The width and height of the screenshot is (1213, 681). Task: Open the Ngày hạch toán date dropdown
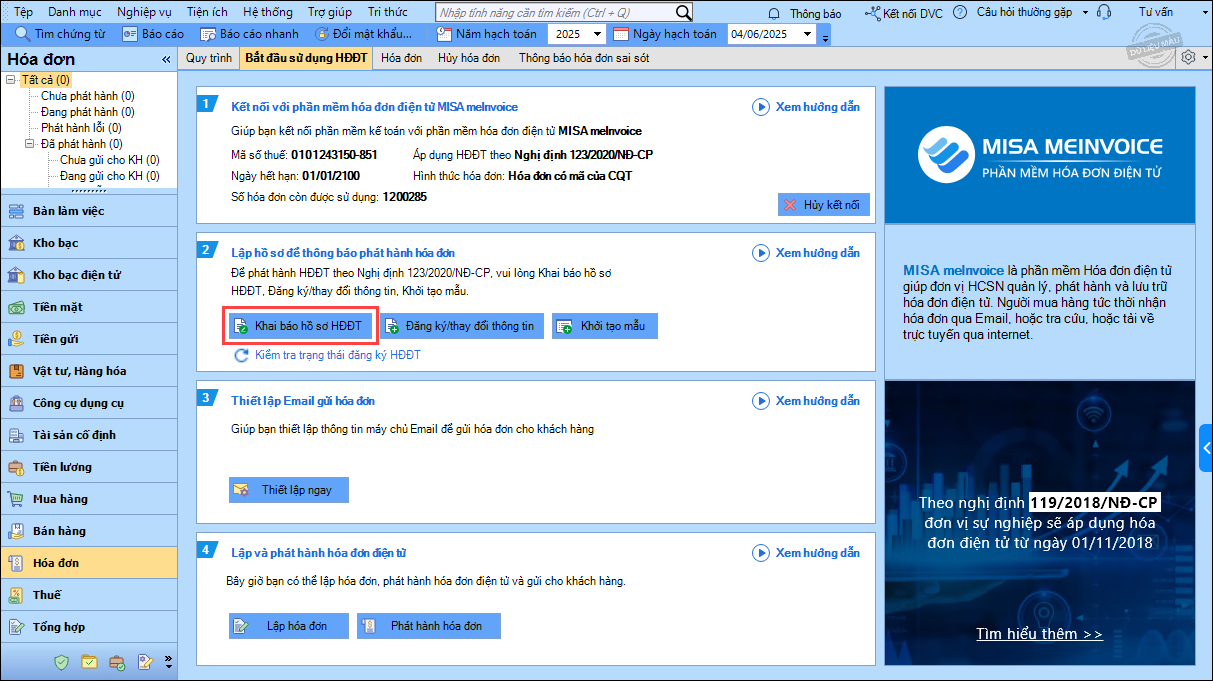[806, 34]
